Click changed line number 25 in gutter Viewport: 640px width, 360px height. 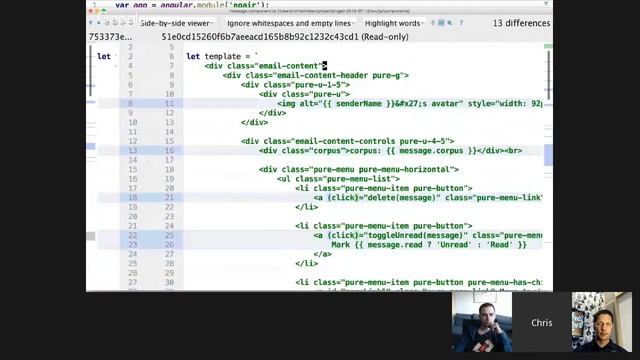(x=169, y=235)
